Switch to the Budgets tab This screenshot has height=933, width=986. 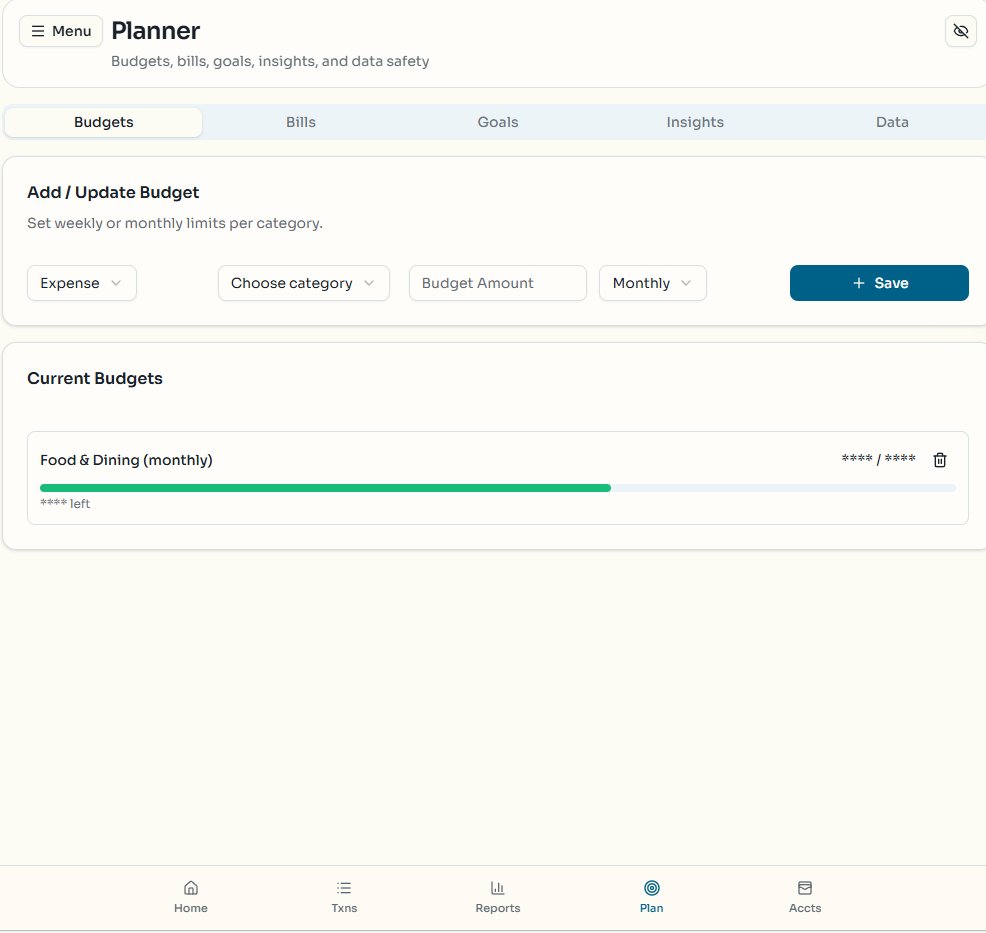tap(104, 122)
